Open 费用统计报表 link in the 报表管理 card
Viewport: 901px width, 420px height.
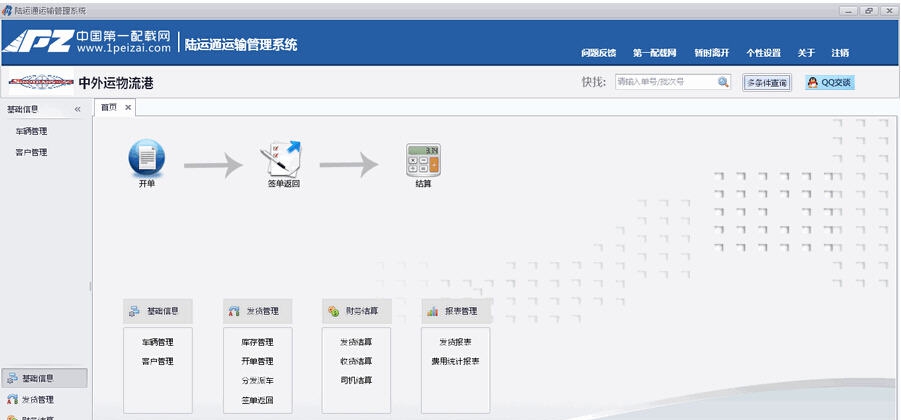(456, 361)
